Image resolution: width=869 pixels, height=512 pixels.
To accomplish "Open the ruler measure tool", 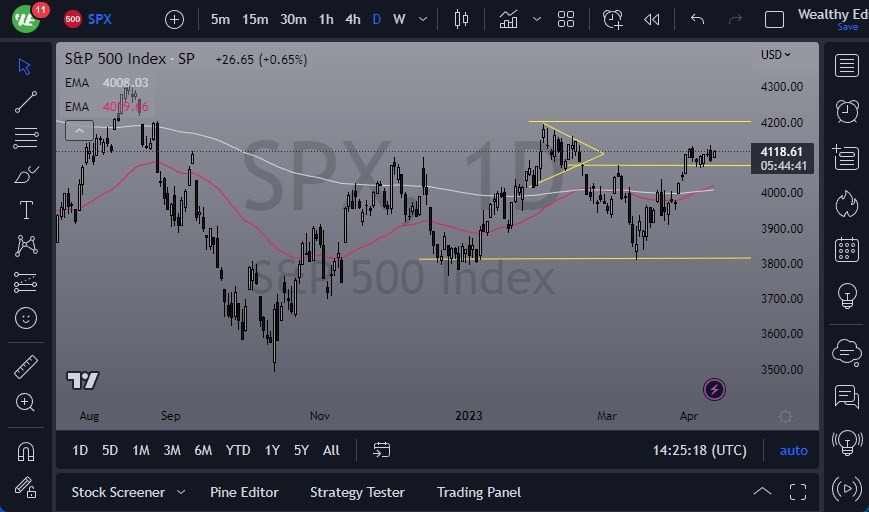I will pyautogui.click(x=26, y=367).
